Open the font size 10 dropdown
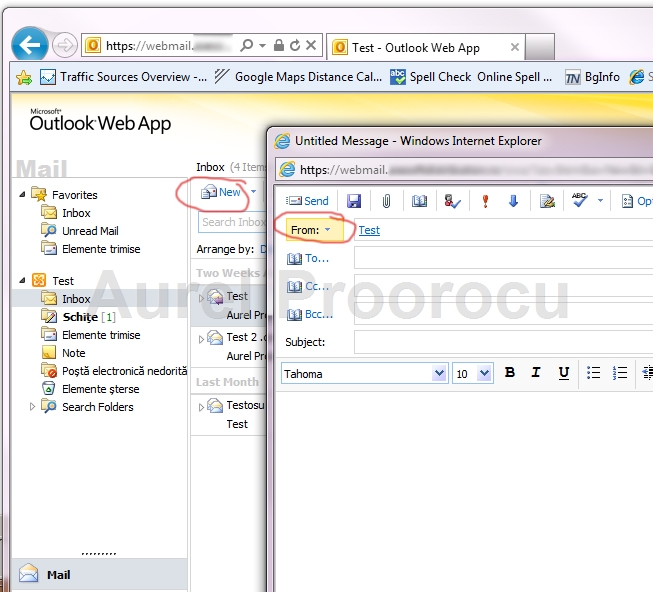Image resolution: width=653 pixels, height=592 pixels. coord(484,373)
